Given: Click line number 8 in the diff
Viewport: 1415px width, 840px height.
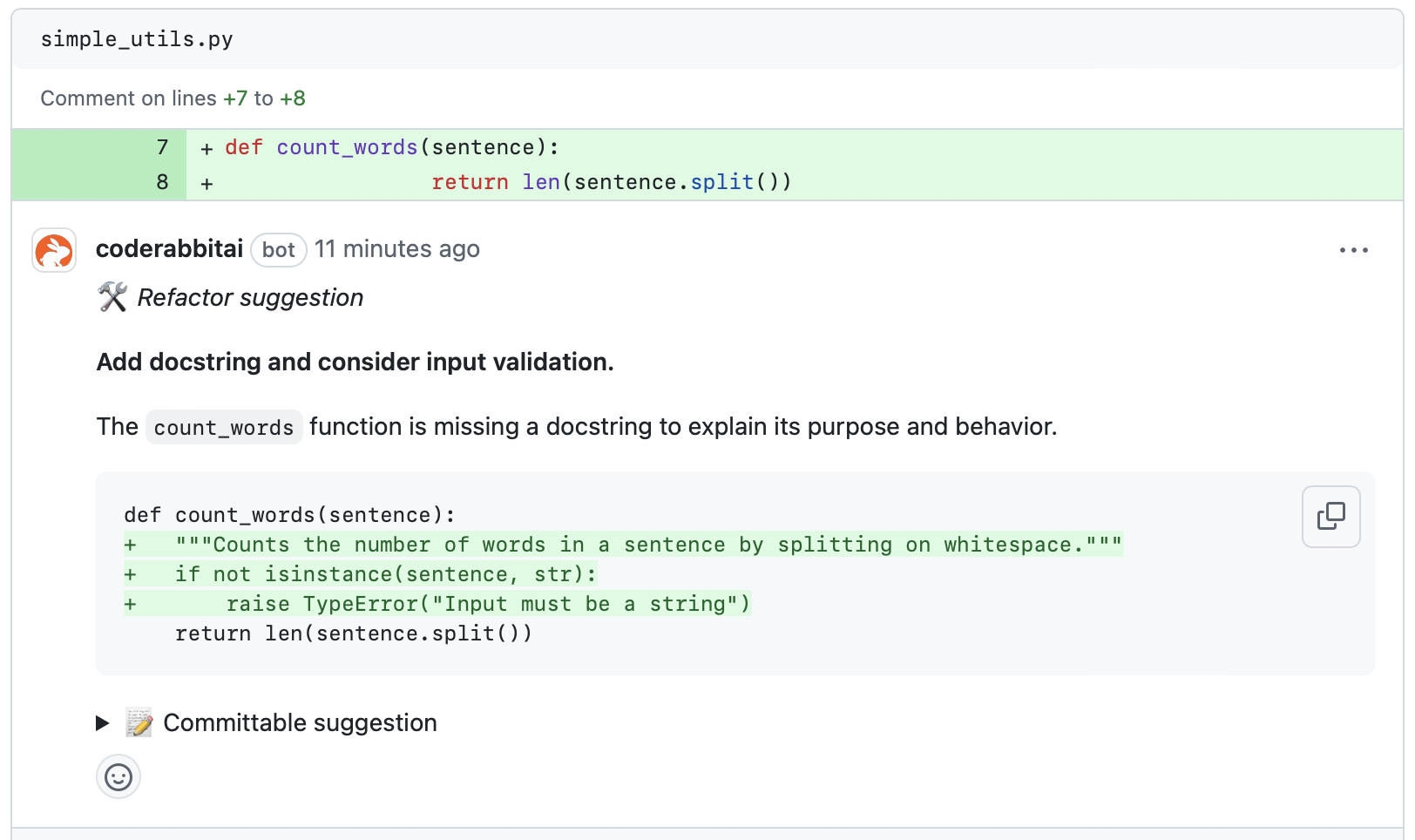Looking at the screenshot, I should coord(162,182).
